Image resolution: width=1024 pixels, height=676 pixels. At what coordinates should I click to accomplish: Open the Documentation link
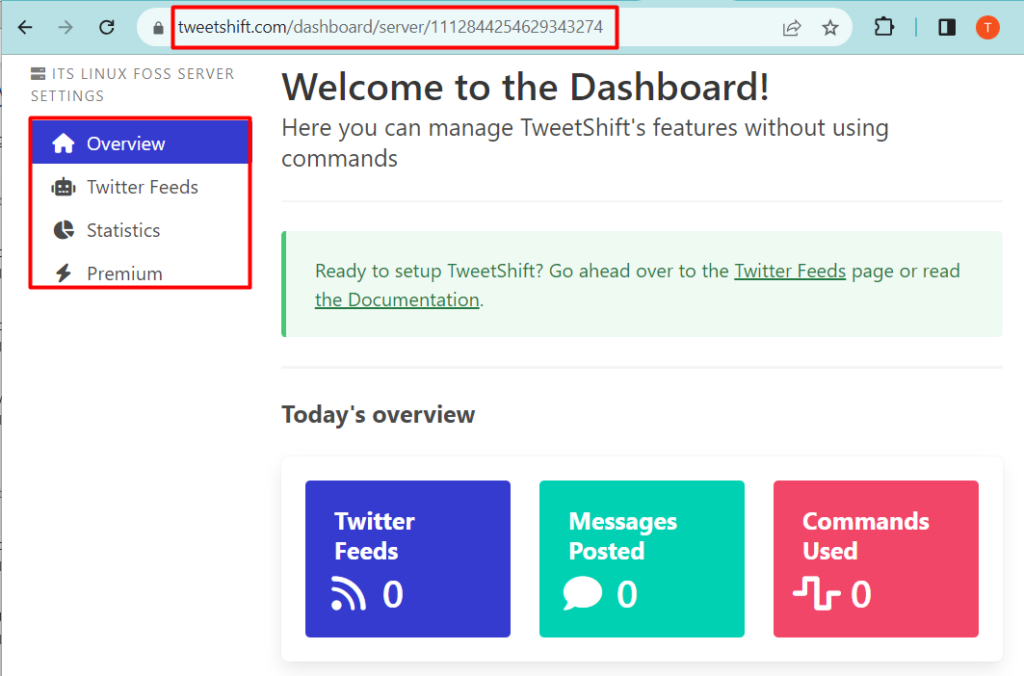[397, 300]
